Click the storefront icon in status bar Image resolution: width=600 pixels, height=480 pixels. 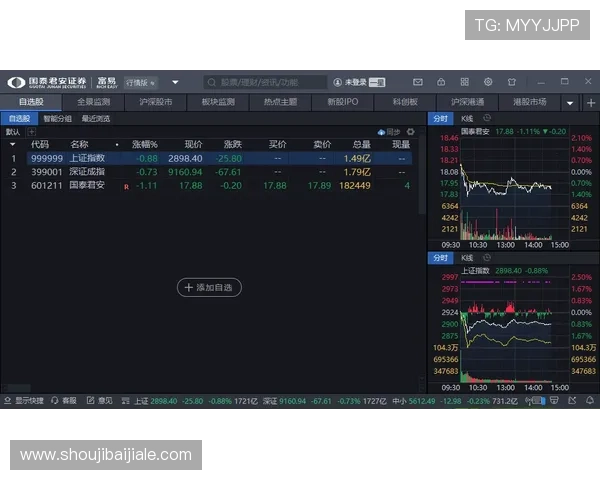(x=554, y=400)
